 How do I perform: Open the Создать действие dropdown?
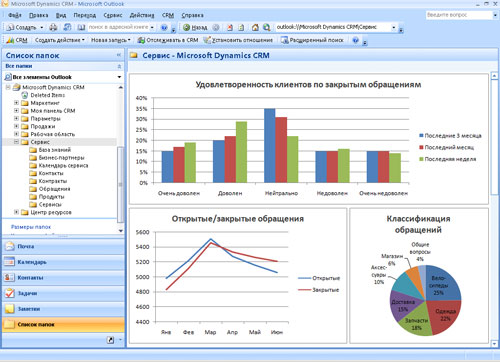click(x=60, y=40)
